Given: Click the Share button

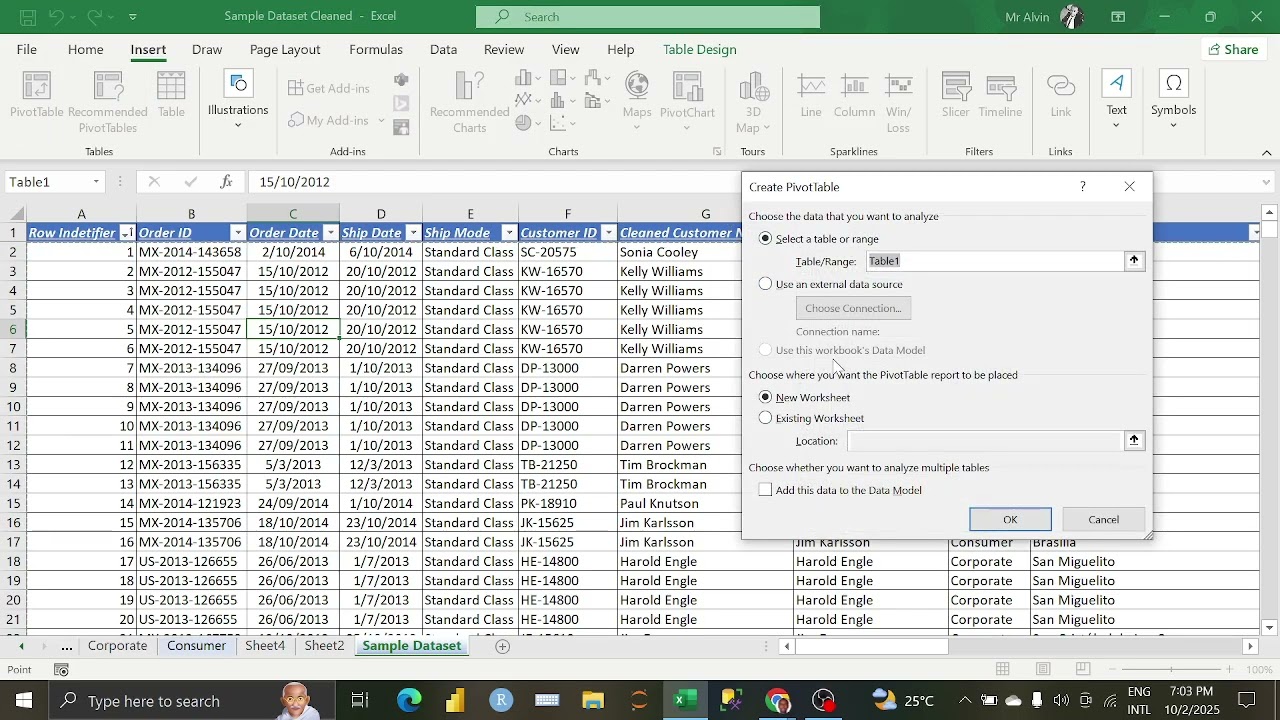Looking at the screenshot, I should tap(1233, 49).
